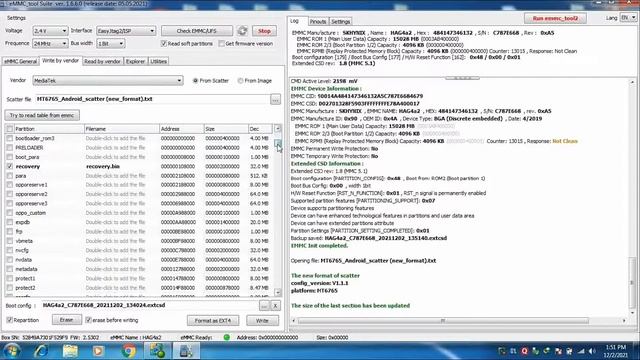Click log horizontal scroll right arrow
Image resolution: width=640 pixels, height=360 pixels.
pyautogui.click(x=624, y=321)
